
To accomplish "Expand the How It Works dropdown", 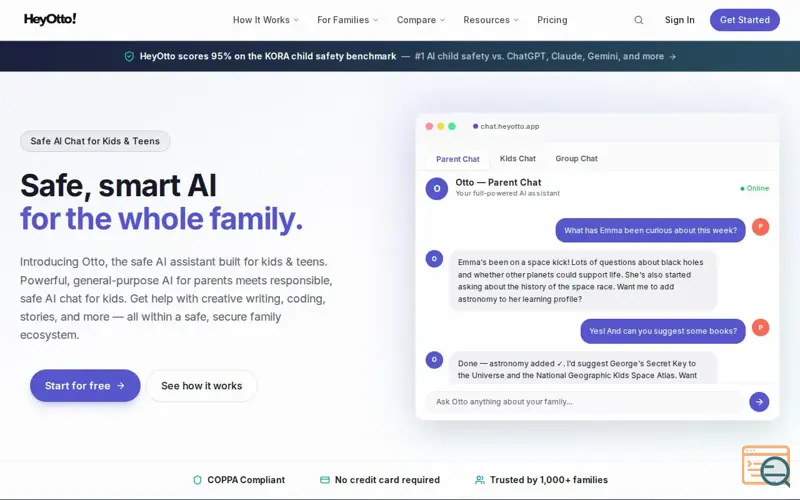I will (x=265, y=20).
